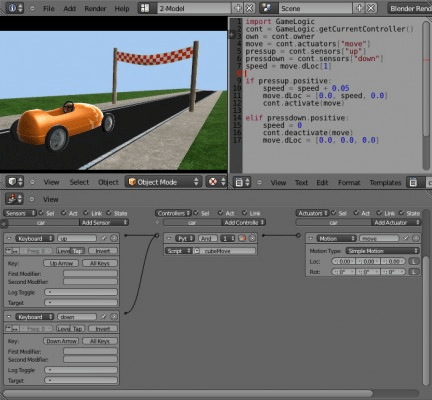This screenshot has height=400, width=432.
Task: Click the text editor vertical scrollbar
Action: point(426,78)
